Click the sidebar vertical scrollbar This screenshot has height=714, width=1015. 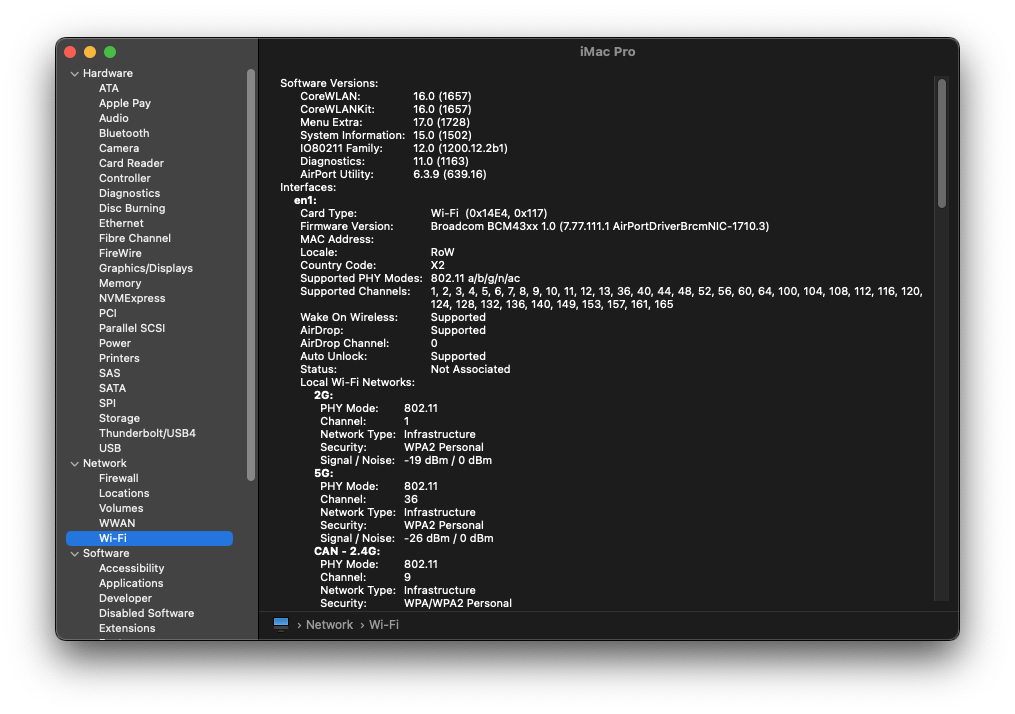[251, 274]
